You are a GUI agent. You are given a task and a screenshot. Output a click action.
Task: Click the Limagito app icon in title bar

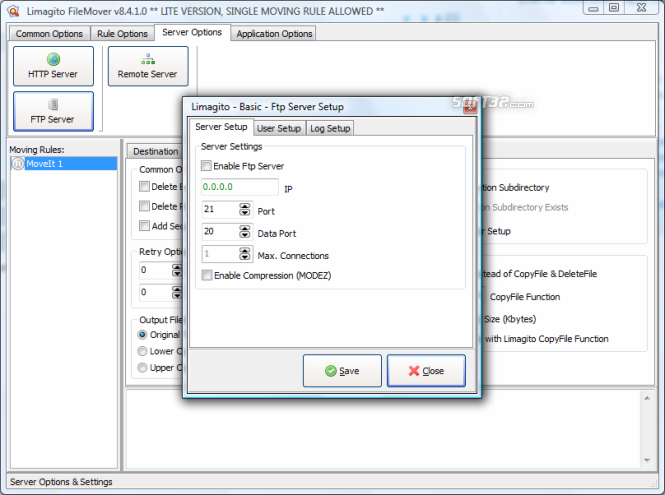(x=14, y=11)
